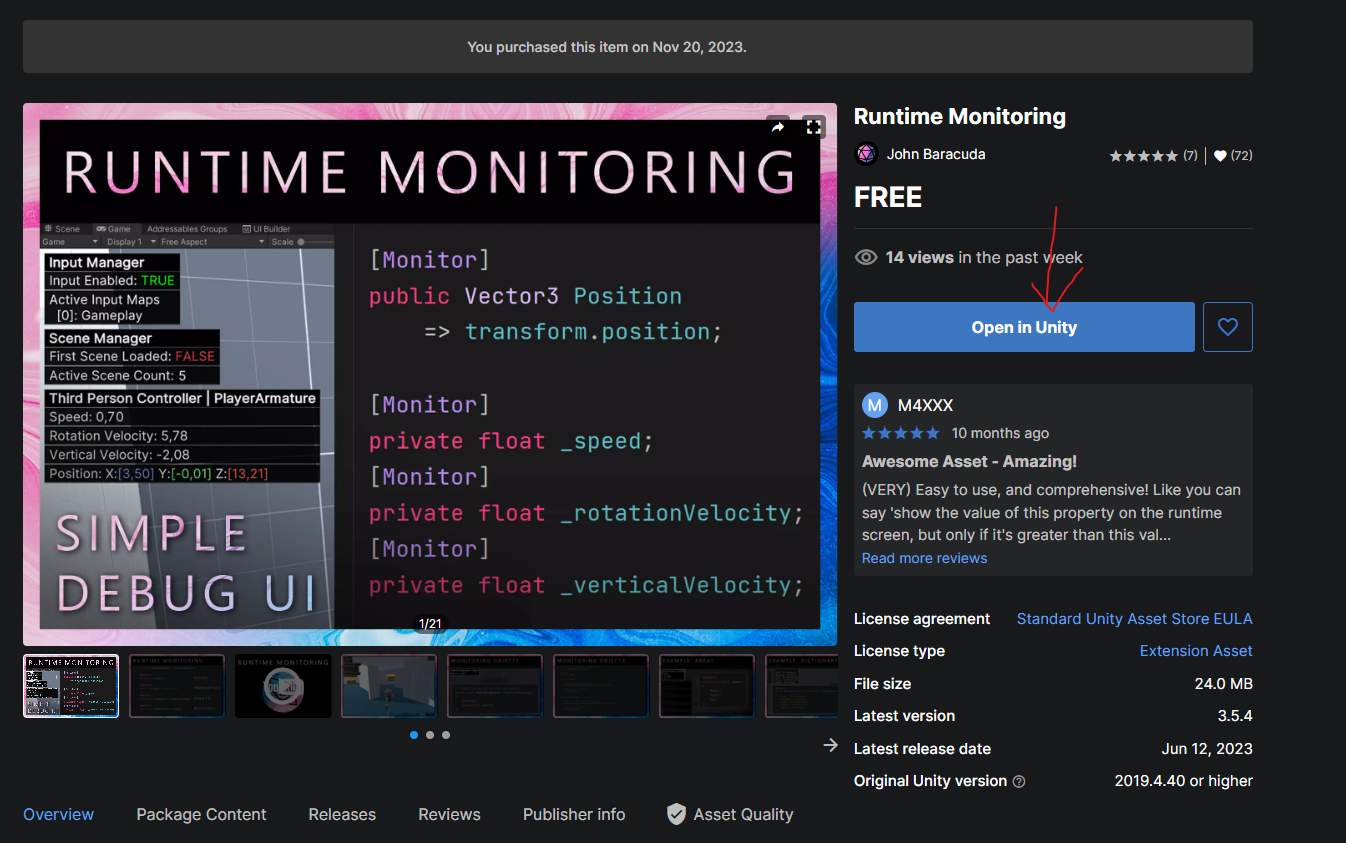Click the main preview image

pyautogui.click(x=430, y=374)
